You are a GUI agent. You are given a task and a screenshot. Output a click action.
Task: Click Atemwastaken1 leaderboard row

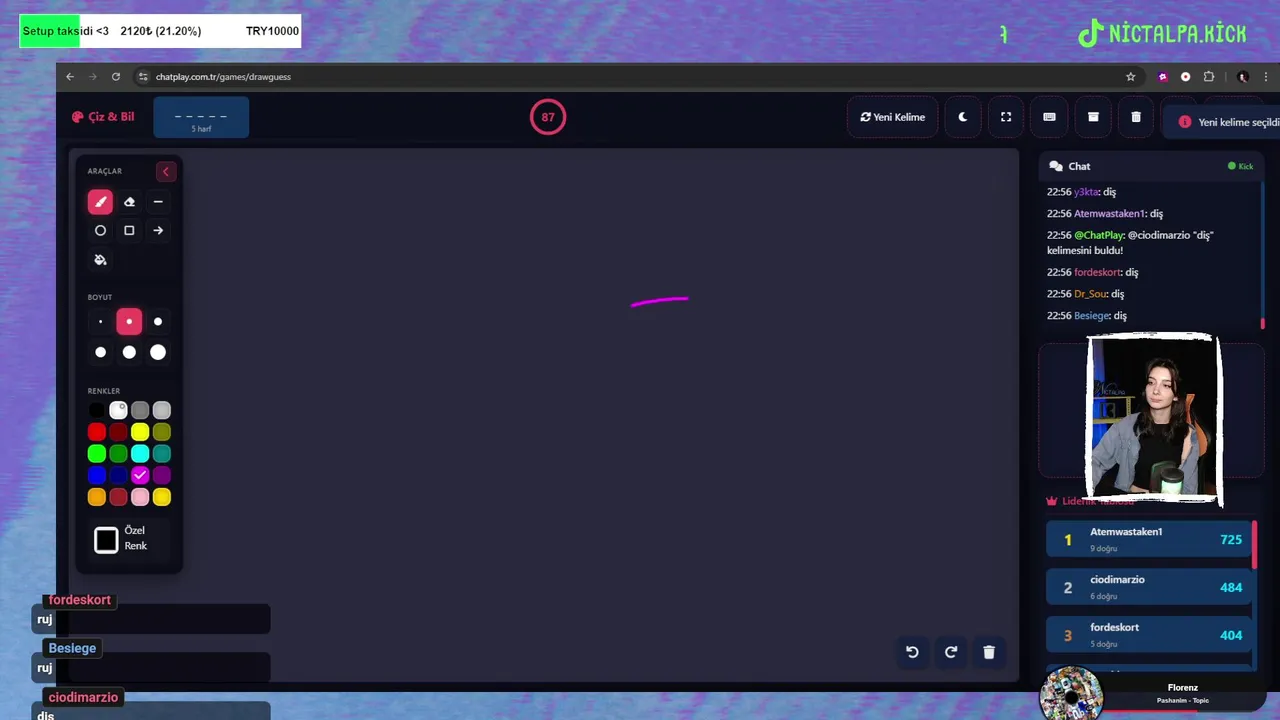1149,540
